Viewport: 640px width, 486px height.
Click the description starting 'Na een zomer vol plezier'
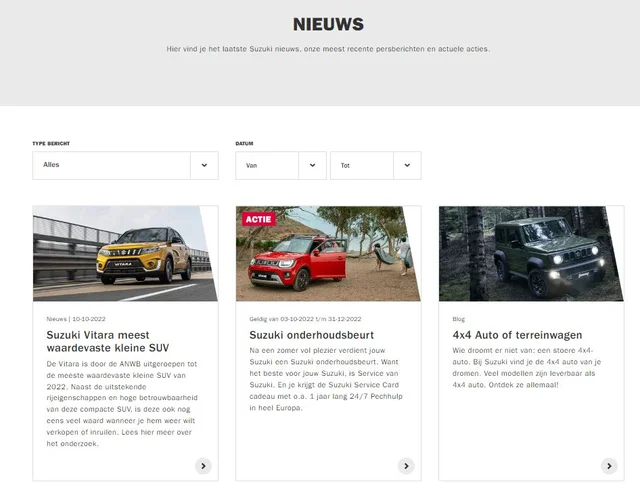tap(326, 379)
